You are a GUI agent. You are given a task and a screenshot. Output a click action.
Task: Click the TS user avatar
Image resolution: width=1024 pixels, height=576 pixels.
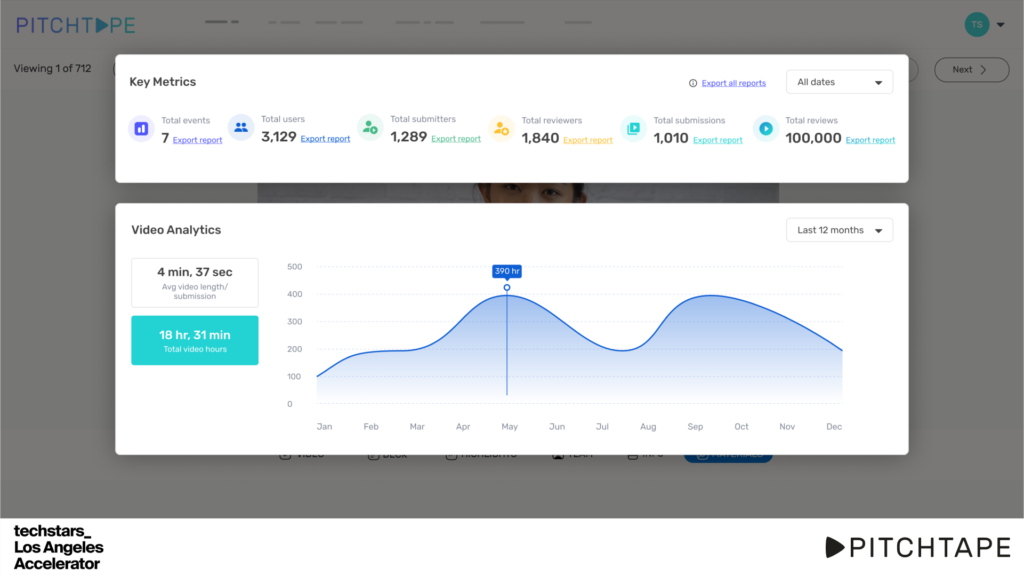(x=976, y=25)
